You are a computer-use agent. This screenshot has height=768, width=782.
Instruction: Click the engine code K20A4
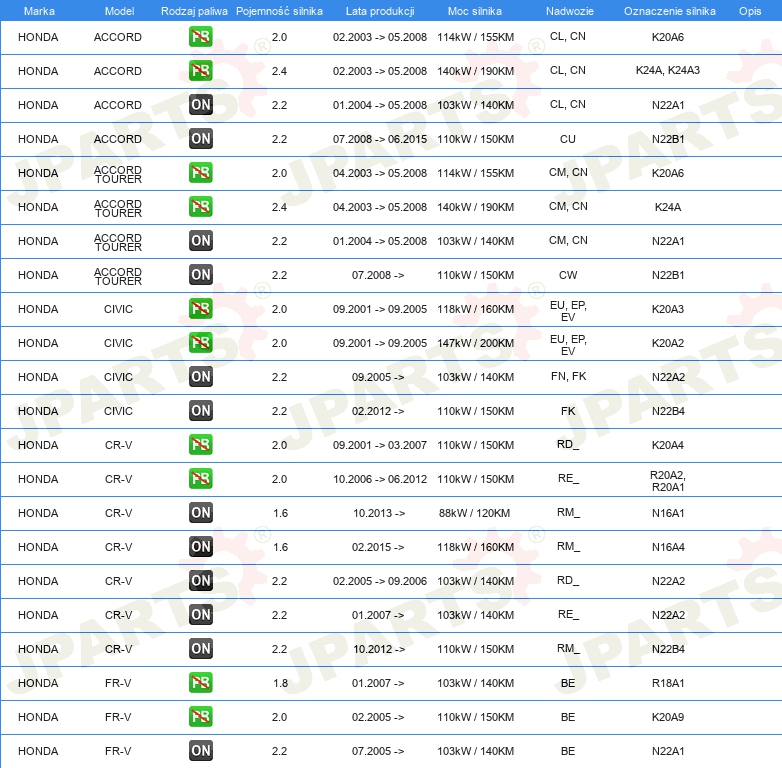point(668,445)
